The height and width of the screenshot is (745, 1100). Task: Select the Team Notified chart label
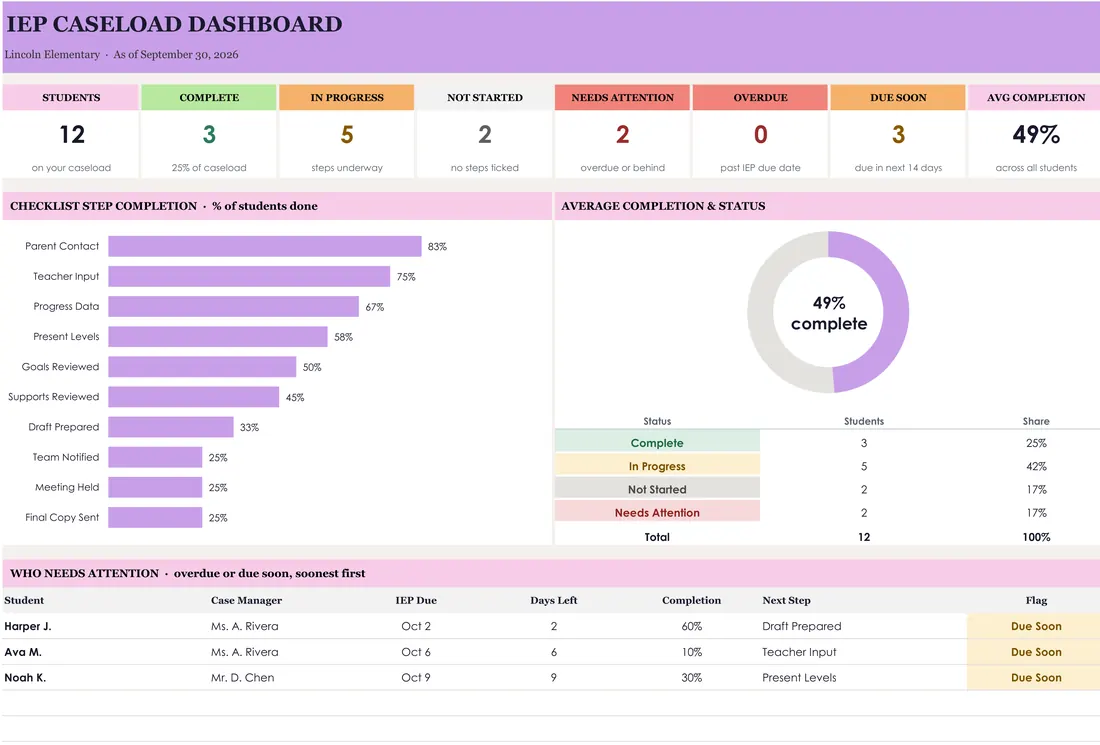tap(66, 457)
